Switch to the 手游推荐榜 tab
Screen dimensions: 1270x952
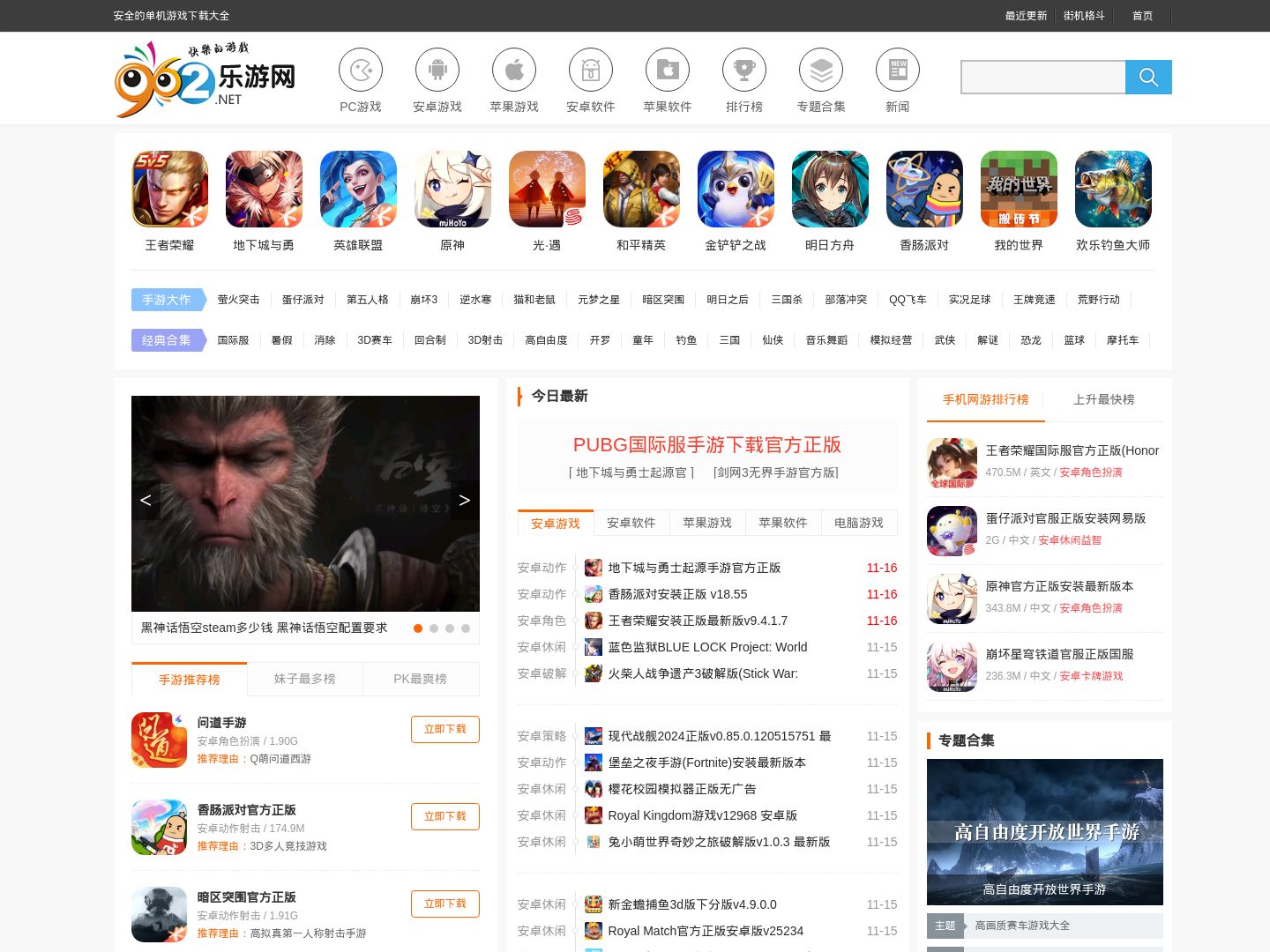point(190,679)
